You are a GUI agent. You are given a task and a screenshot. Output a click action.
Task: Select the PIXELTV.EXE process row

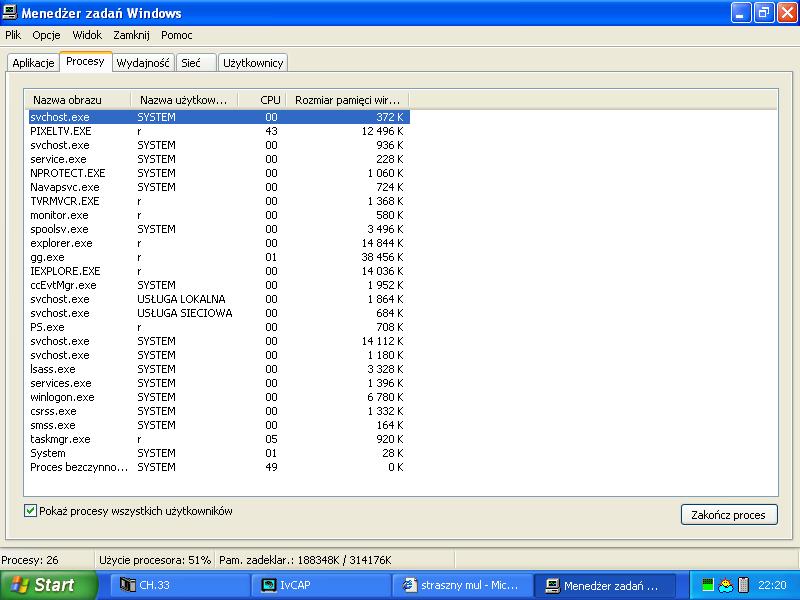(218, 131)
